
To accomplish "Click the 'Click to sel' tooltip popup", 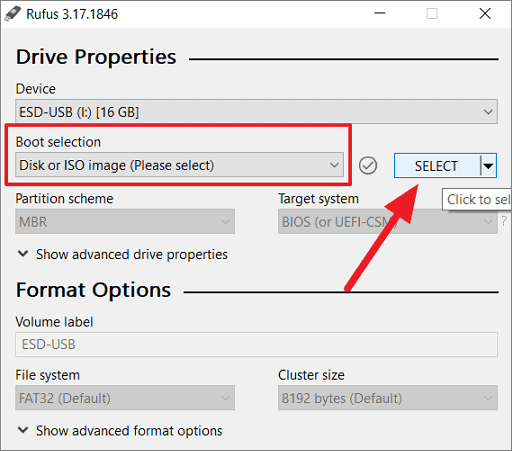I will pyautogui.click(x=477, y=199).
